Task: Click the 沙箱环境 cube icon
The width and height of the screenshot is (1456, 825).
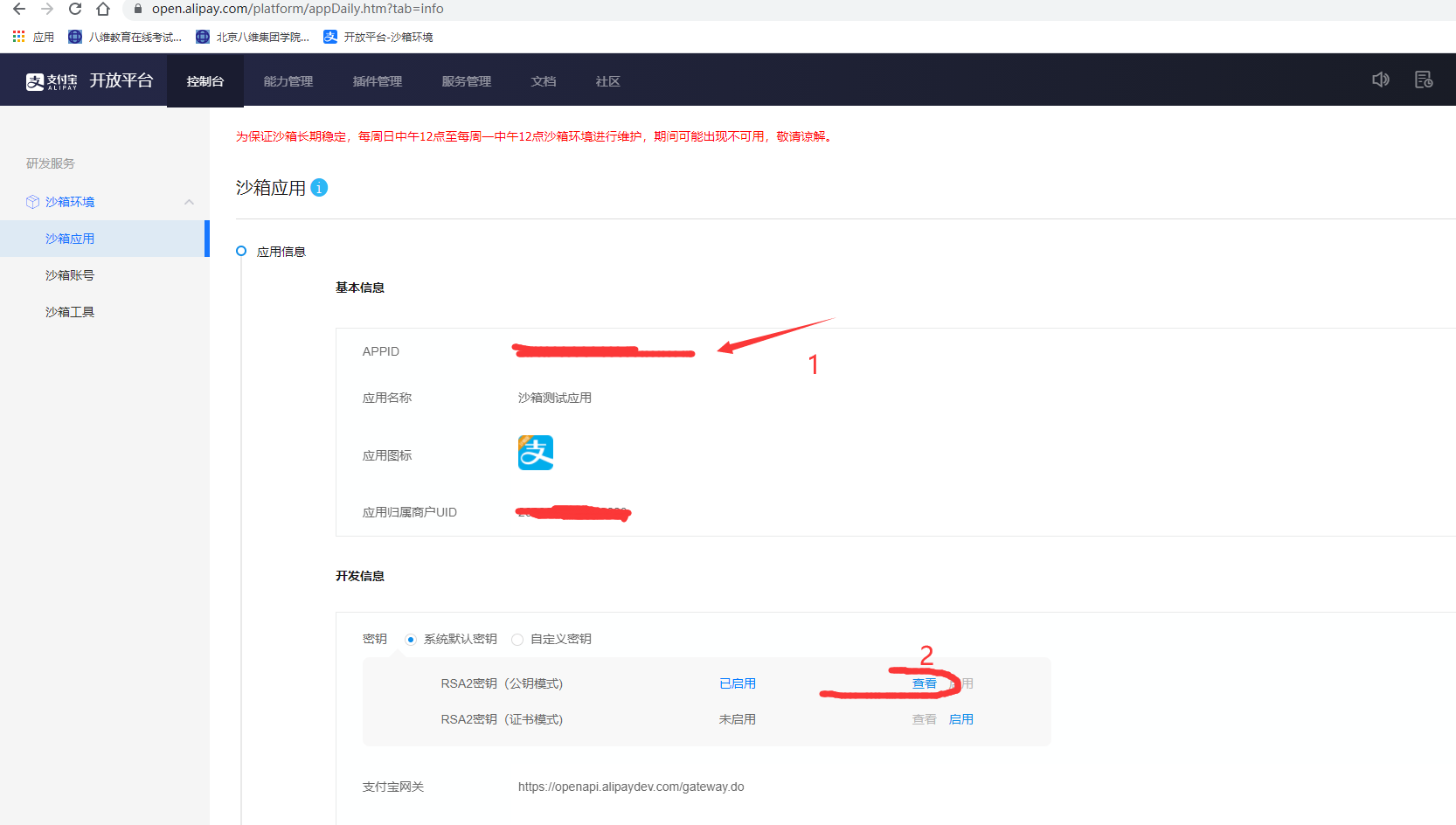Action: coord(32,202)
